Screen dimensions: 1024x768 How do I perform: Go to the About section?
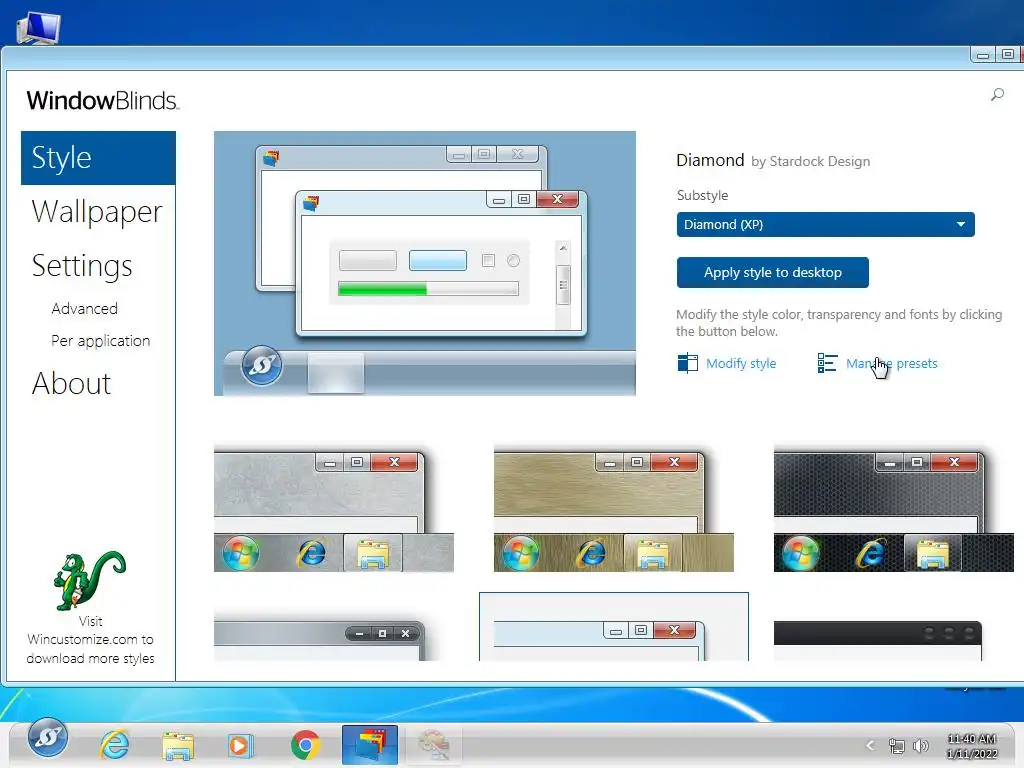click(71, 383)
